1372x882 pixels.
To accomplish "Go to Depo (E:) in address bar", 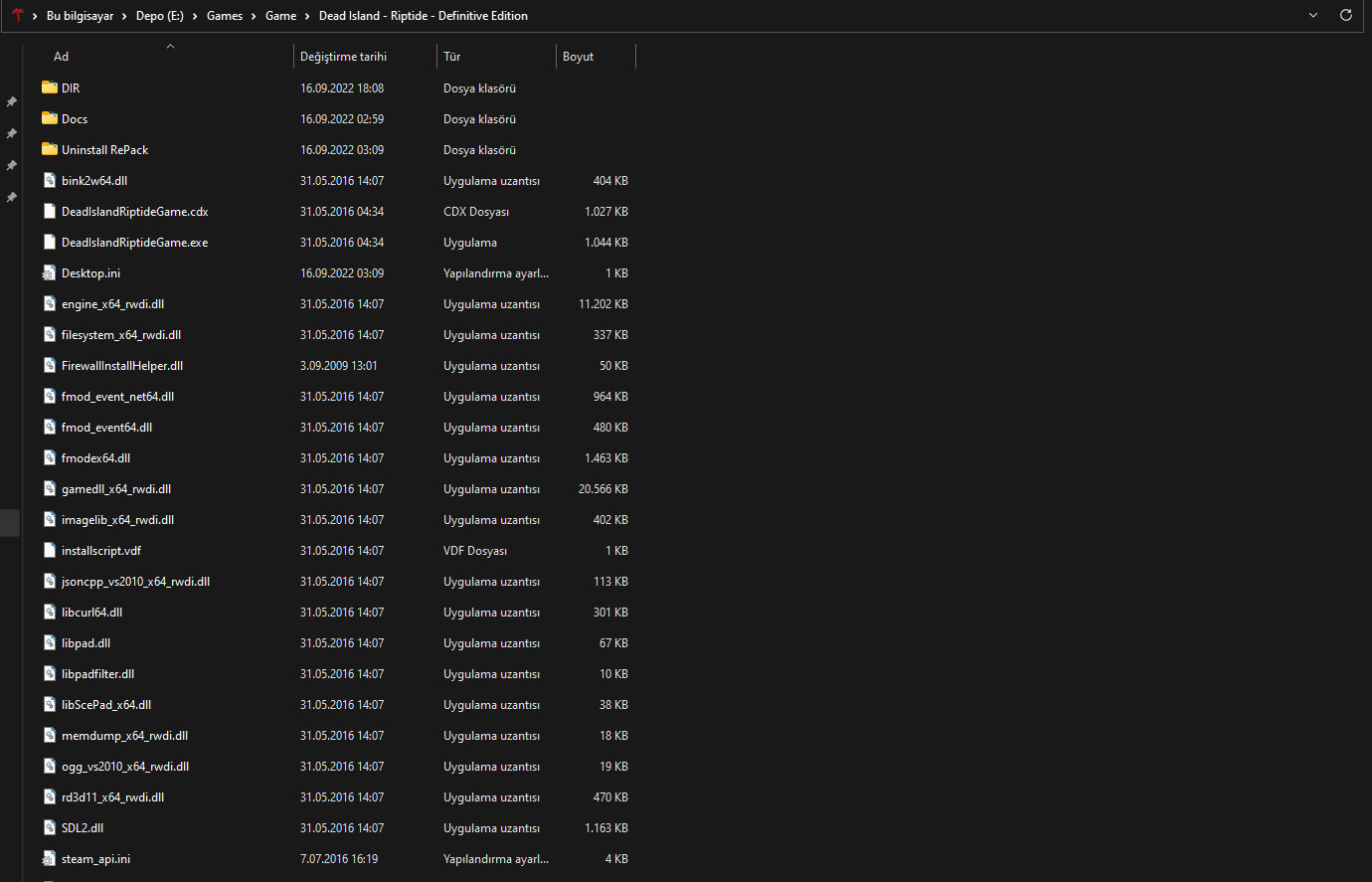I will click(160, 16).
